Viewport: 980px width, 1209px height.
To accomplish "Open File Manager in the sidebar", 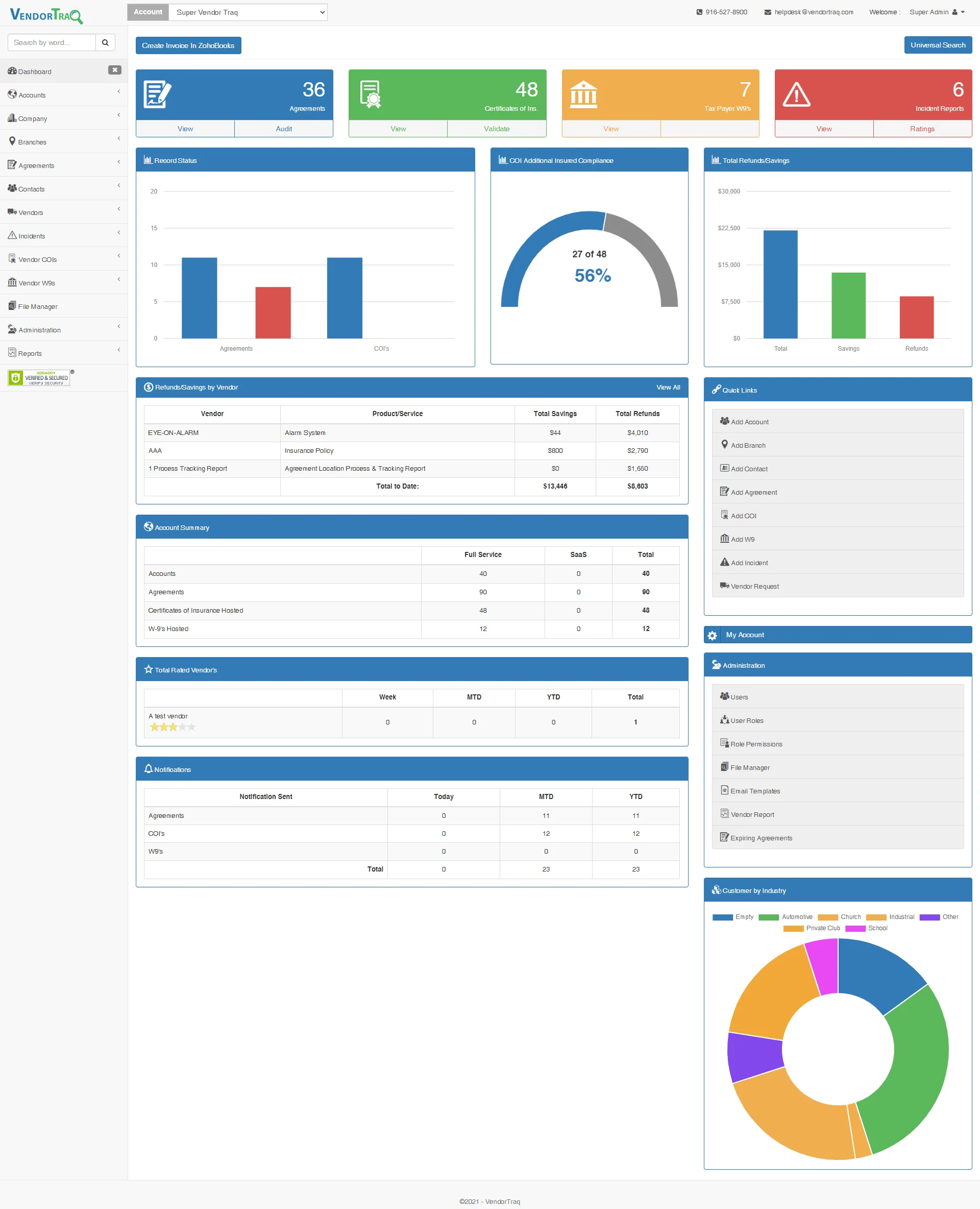I will (x=64, y=306).
